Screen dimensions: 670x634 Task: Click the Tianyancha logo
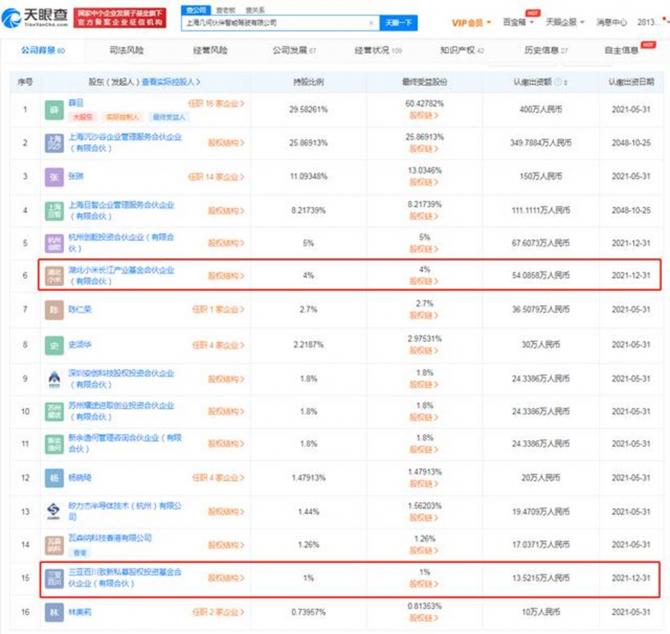tap(35, 16)
